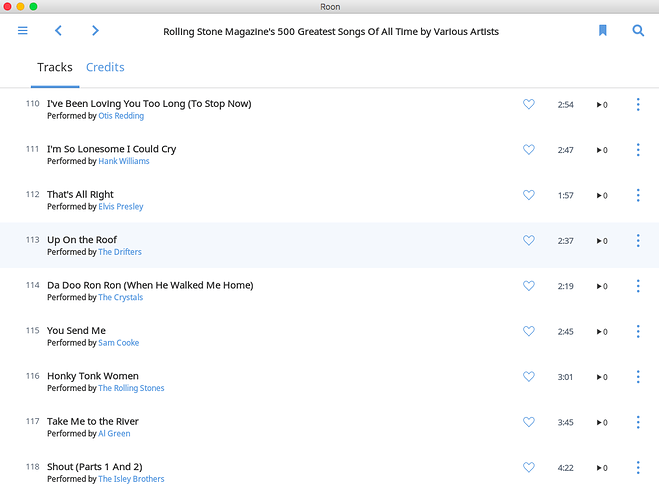
Task: Open more options for Da Doo Ron Ron
Action: tap(638, 286)
